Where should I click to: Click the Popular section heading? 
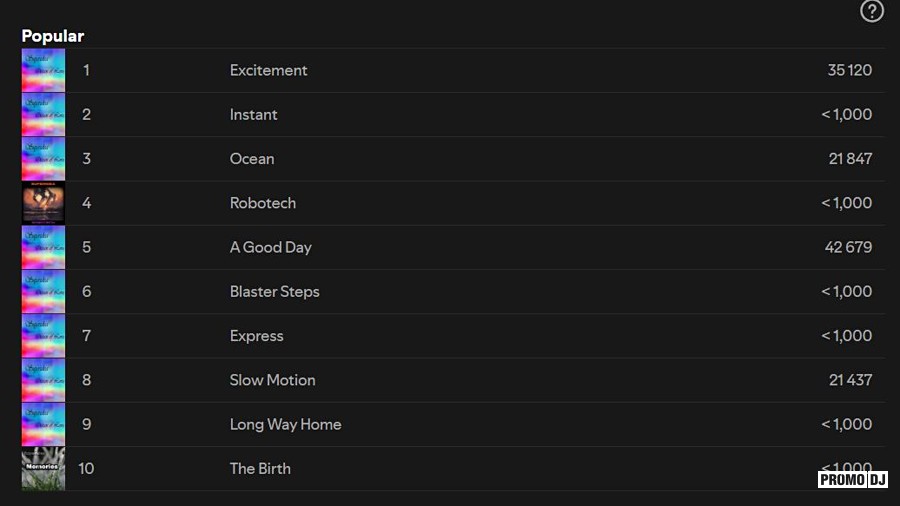(53, 36)
